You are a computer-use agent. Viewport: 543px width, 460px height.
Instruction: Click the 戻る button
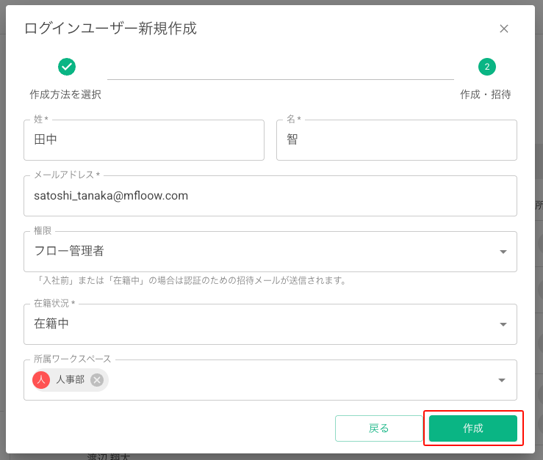[379, 428]
